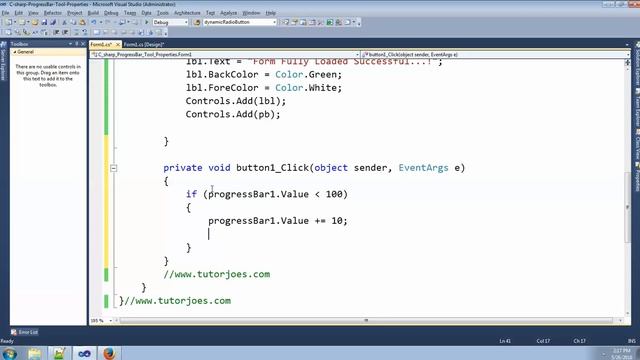Click the Save icon in toolbar
640x360 pixels.
point(44,22)
